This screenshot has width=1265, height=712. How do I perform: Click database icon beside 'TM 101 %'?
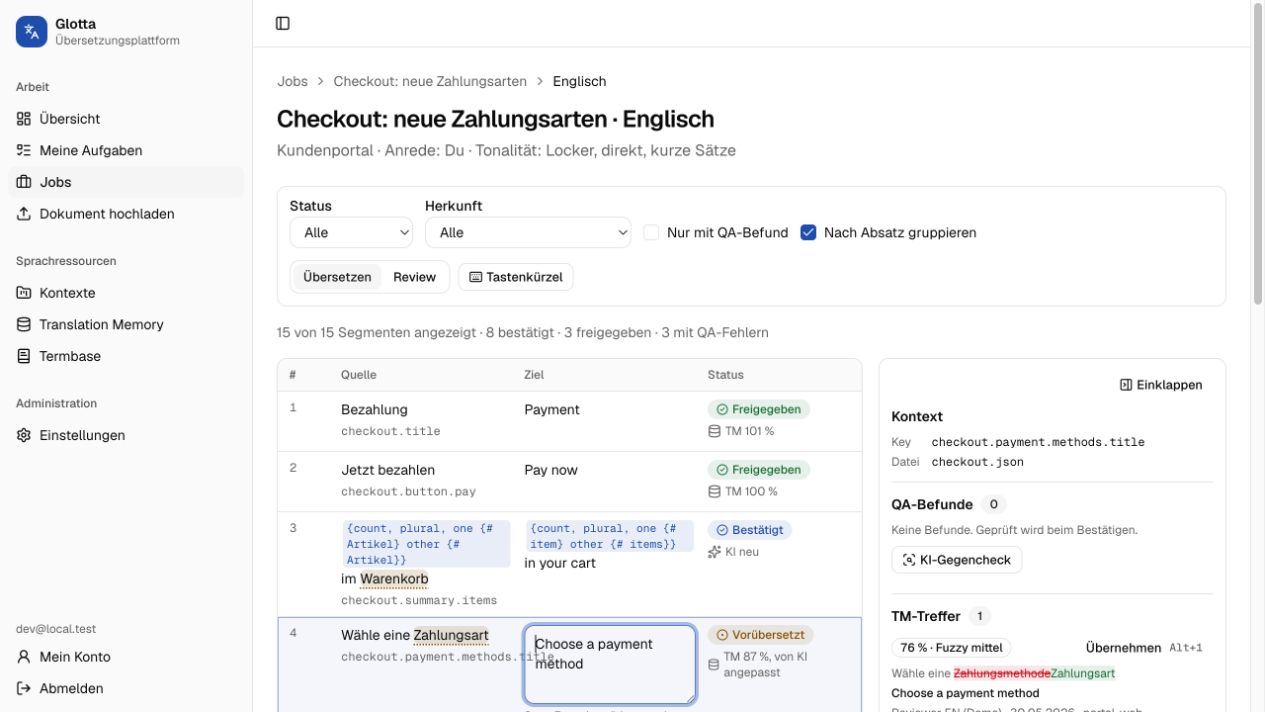click(x=714, y=431)
